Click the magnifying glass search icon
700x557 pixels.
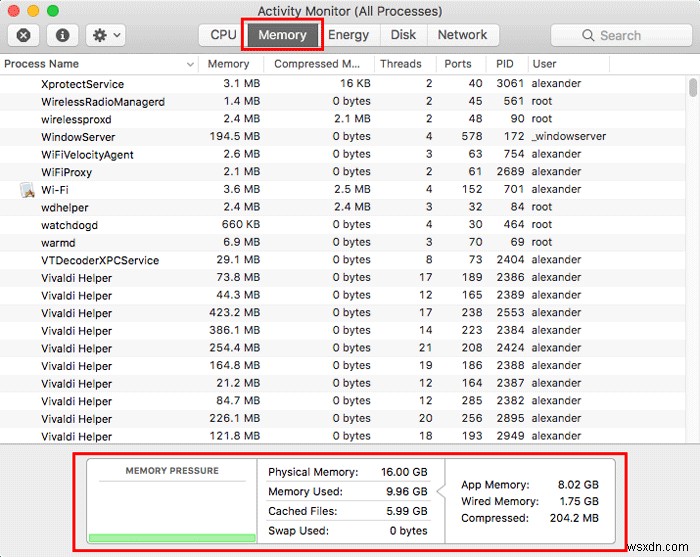pos(588,35)
